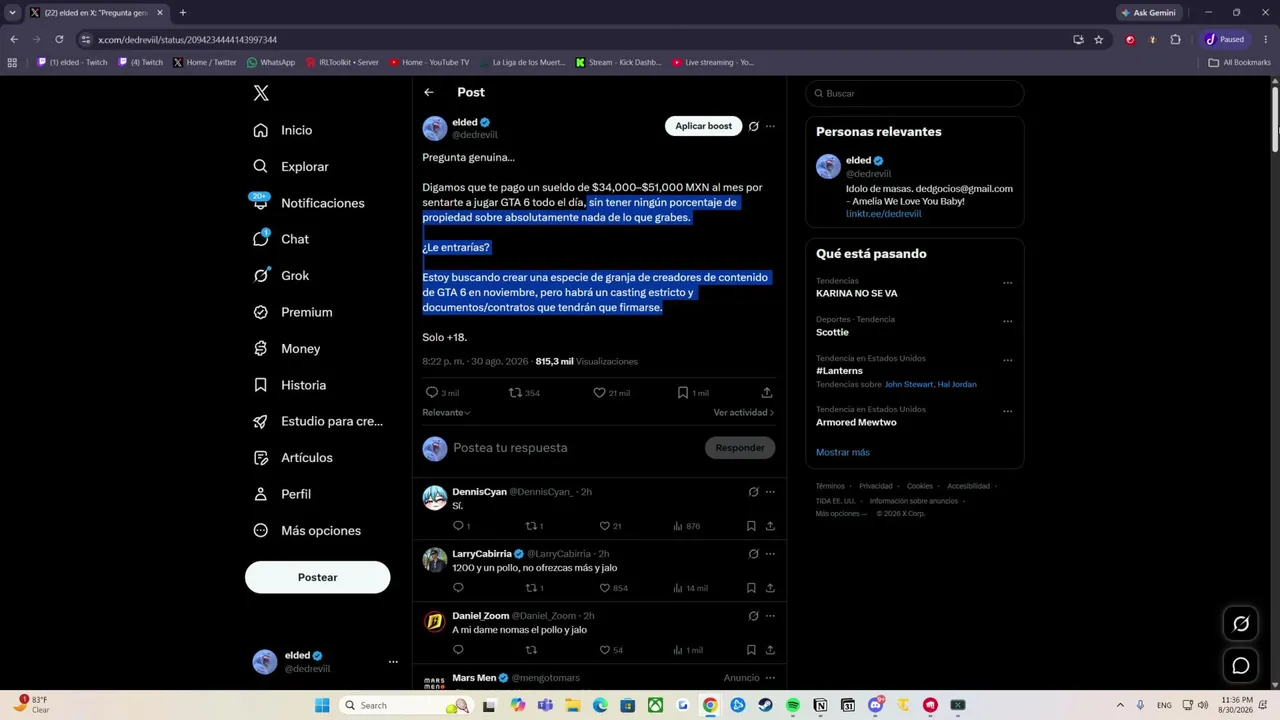The image size is (1280, 720).
Task: Bookmark this page with the star icon
Action: (1099, 40)
